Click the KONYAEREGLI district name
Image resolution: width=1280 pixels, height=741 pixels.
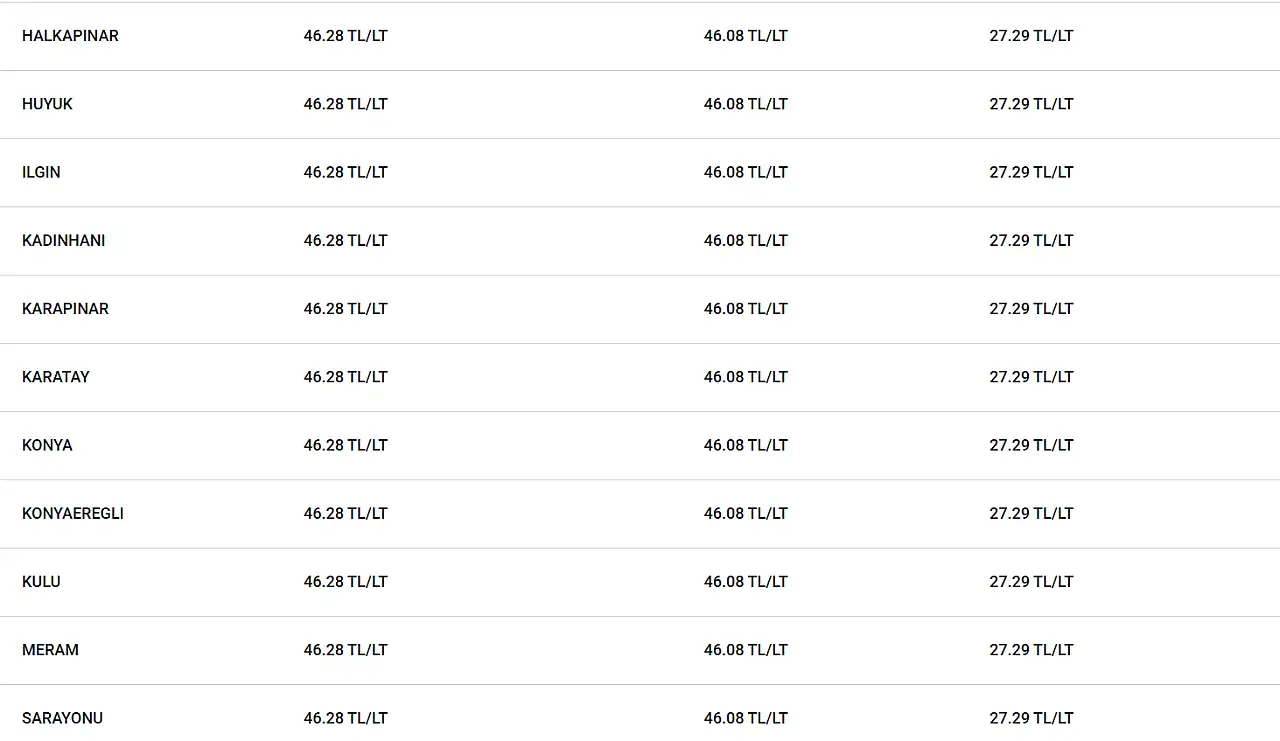tap(73, 513)
